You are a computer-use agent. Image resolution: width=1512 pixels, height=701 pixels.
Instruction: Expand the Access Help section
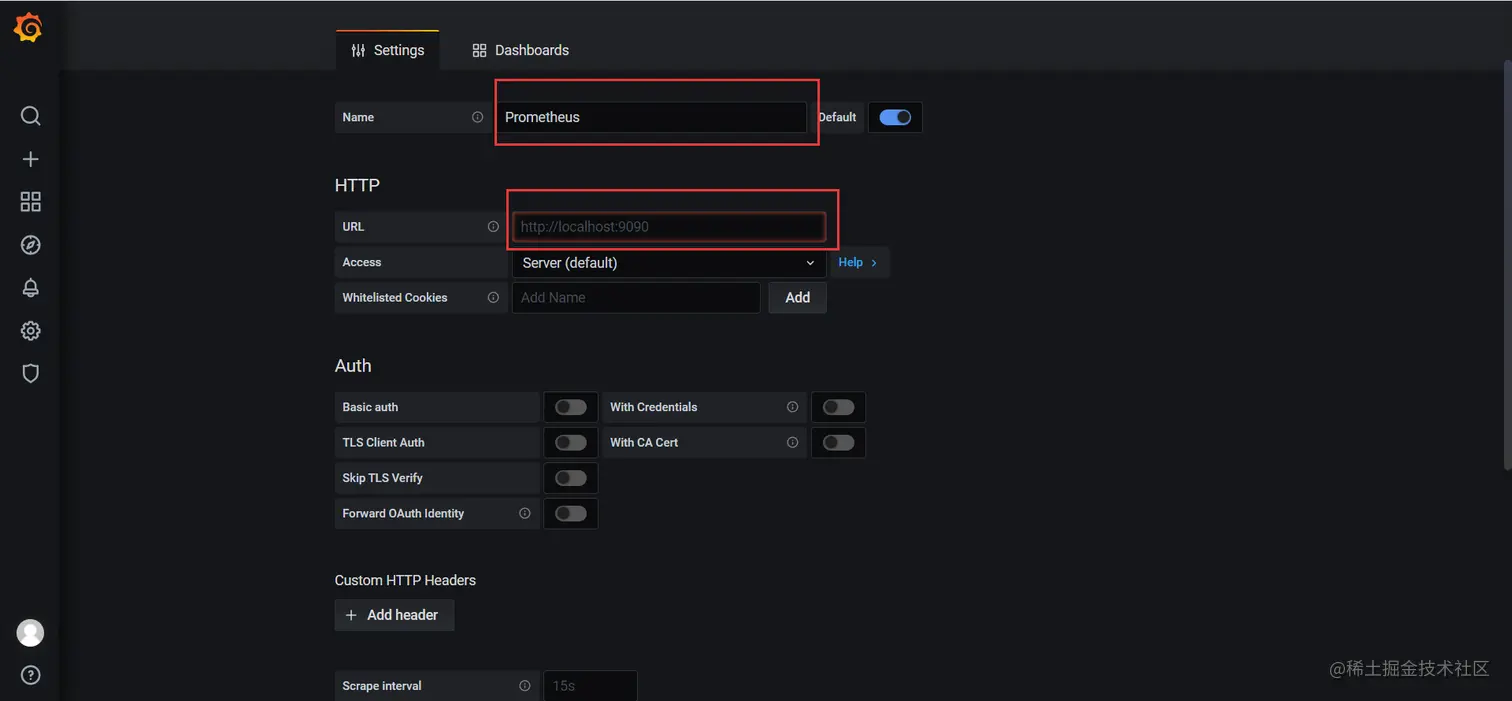pos(859,263)
